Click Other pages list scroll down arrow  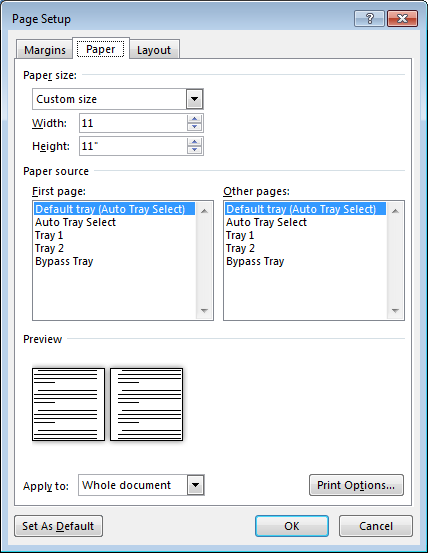pos(395,310)
